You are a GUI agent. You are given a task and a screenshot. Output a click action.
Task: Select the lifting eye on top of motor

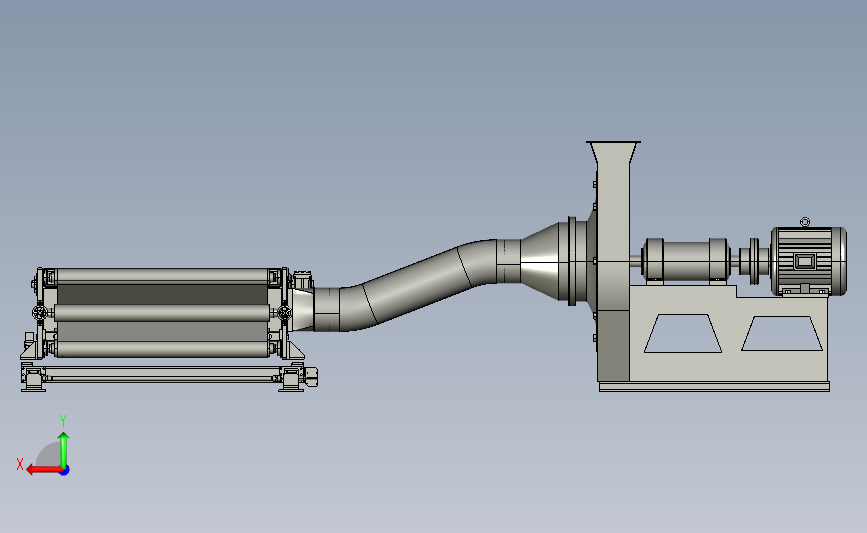tap(805, 222)
